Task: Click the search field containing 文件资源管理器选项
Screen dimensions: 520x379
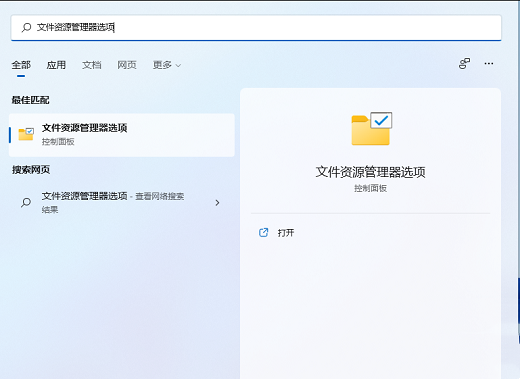Action: point(256,28)
